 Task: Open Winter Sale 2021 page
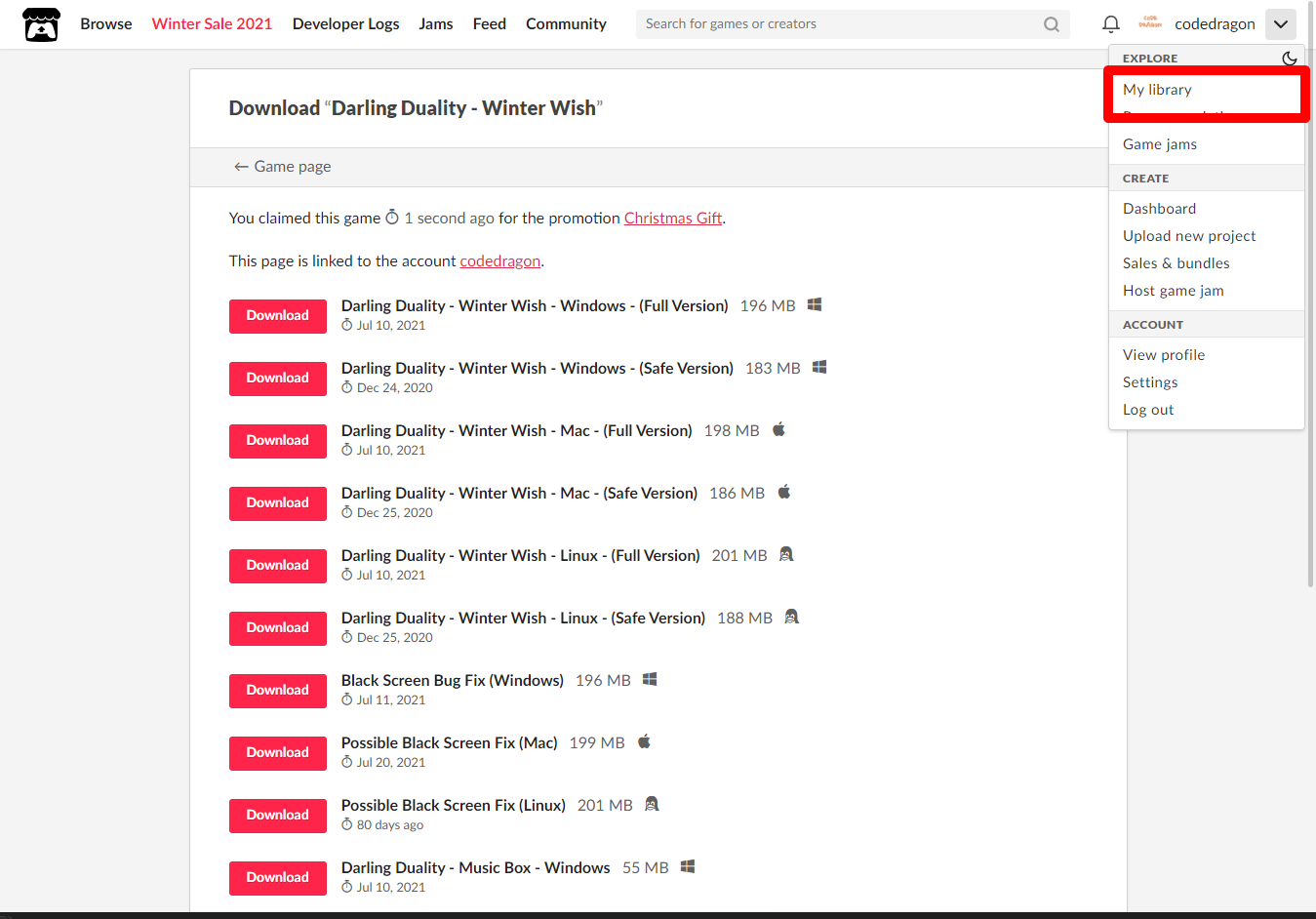[212, 24]
